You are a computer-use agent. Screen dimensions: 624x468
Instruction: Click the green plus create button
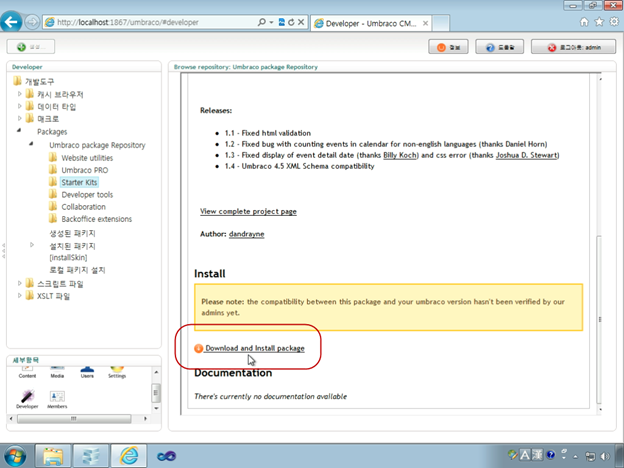click(x=31, y=47)
